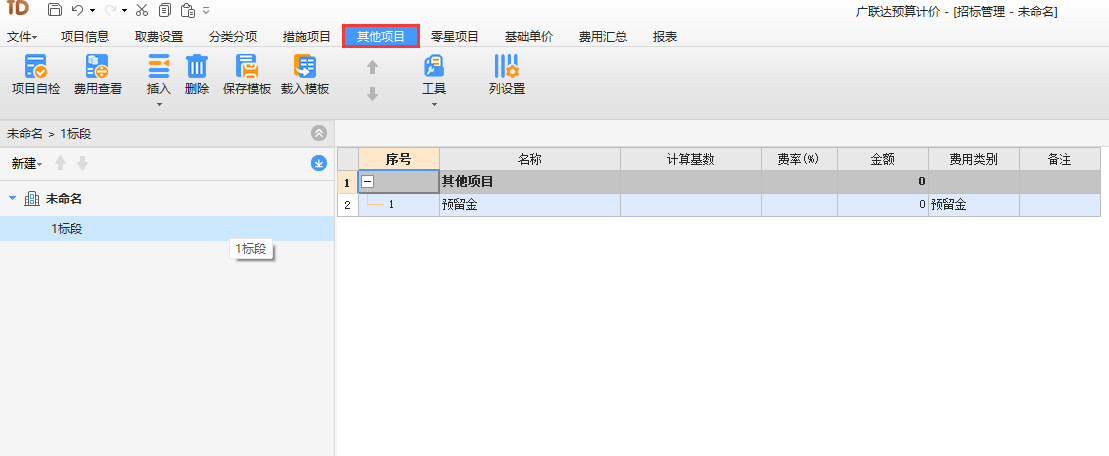Click the Copy icon
Screen dimensions: 1109x456
coord(165,10)
